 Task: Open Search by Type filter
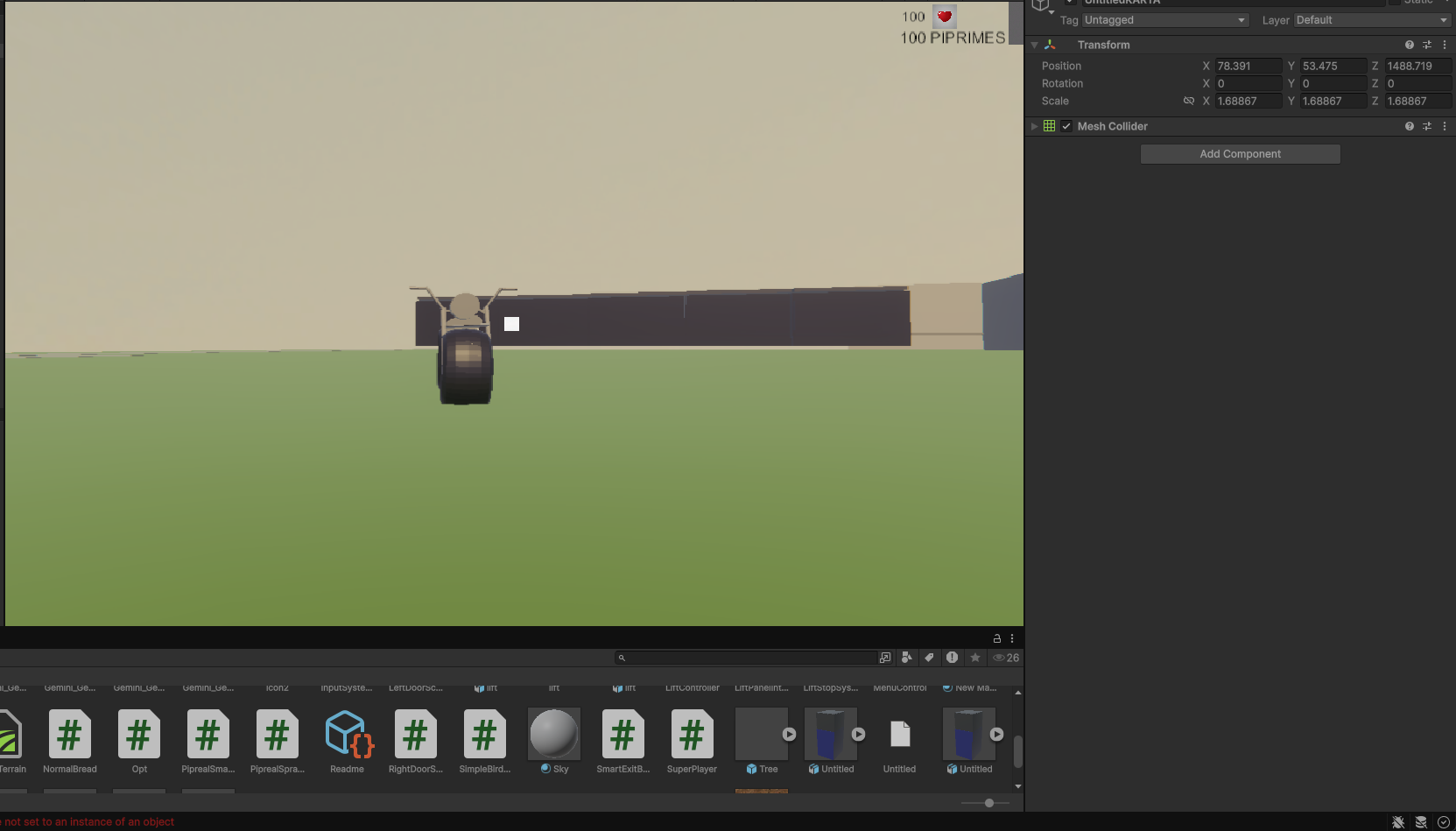pos(907,658)
